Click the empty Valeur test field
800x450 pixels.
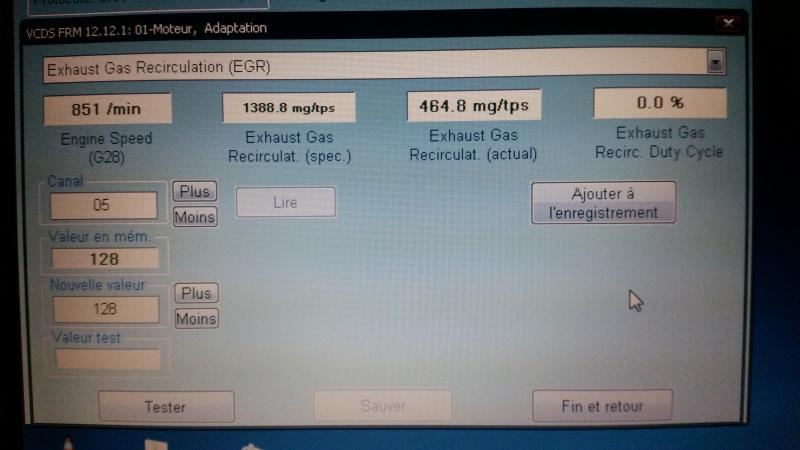point(108,359)
